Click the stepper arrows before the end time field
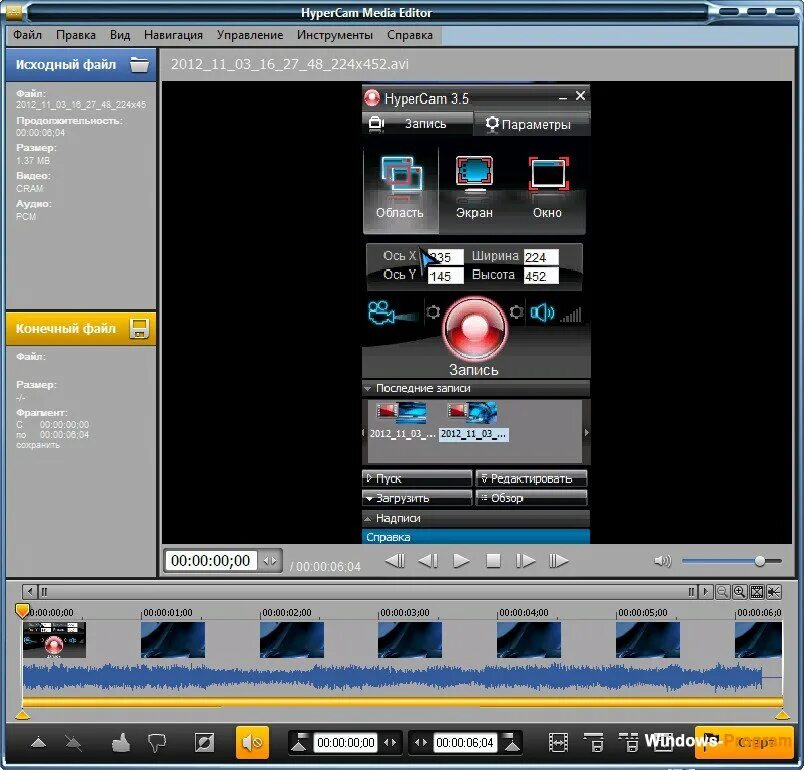 coord(421,742)
